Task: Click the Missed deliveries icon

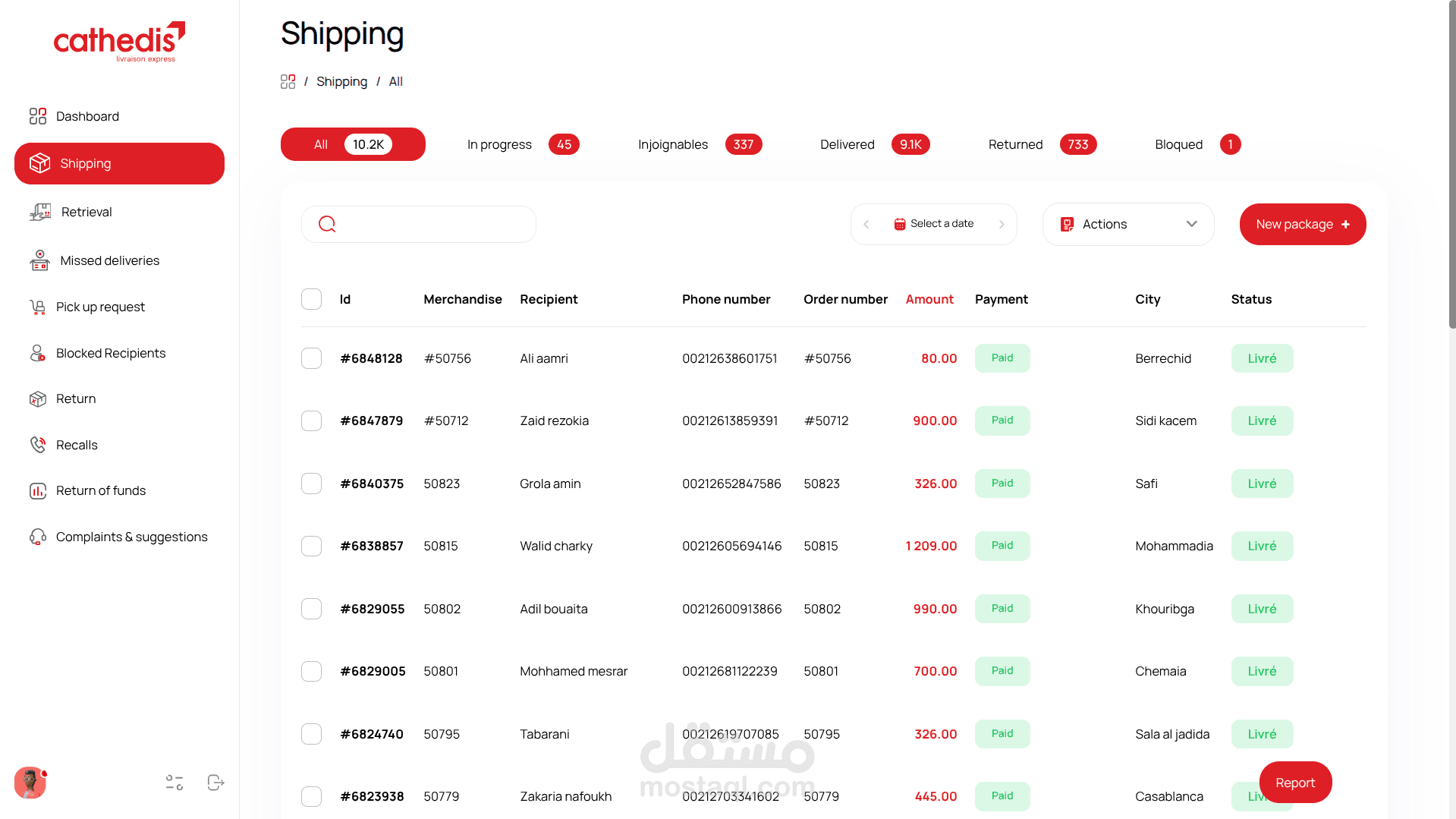Action: click(x=39, y=260)
